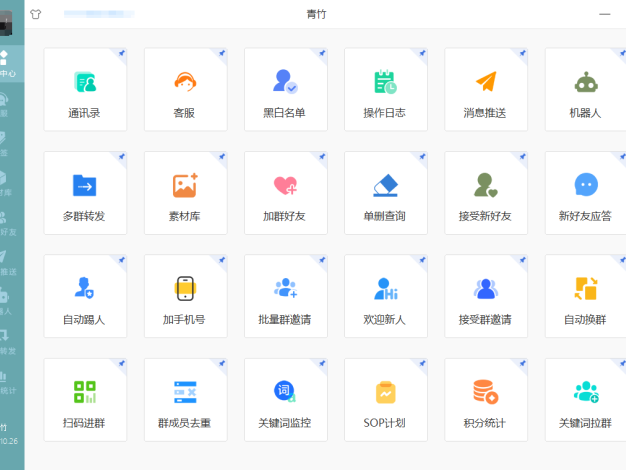Screen dimensions: 626x470
Task: Toggle the pin on 通讯录 tile
Action: [x=122, y=53]
